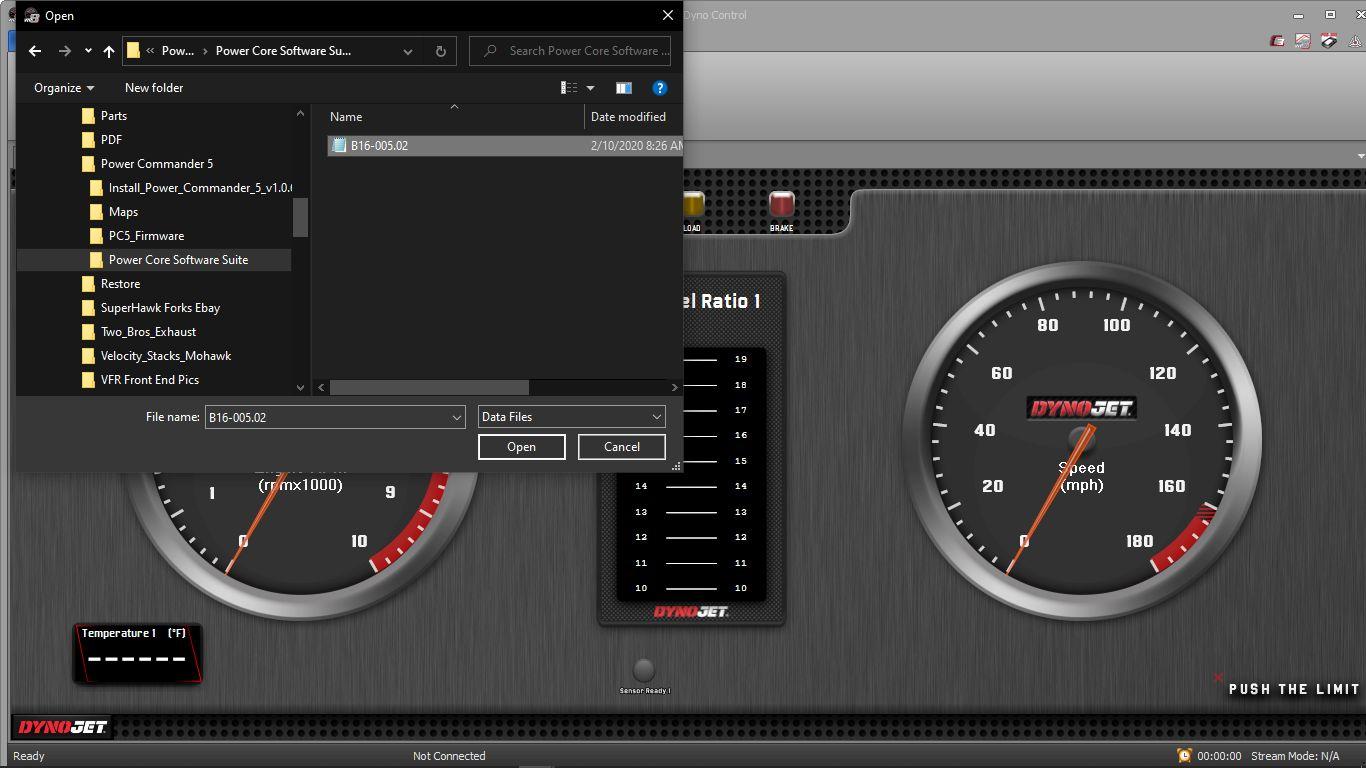Toggle the preview pane icon
Viewport: 1366px width, 768px height.
pyautogui.click(x=623, y=88)
